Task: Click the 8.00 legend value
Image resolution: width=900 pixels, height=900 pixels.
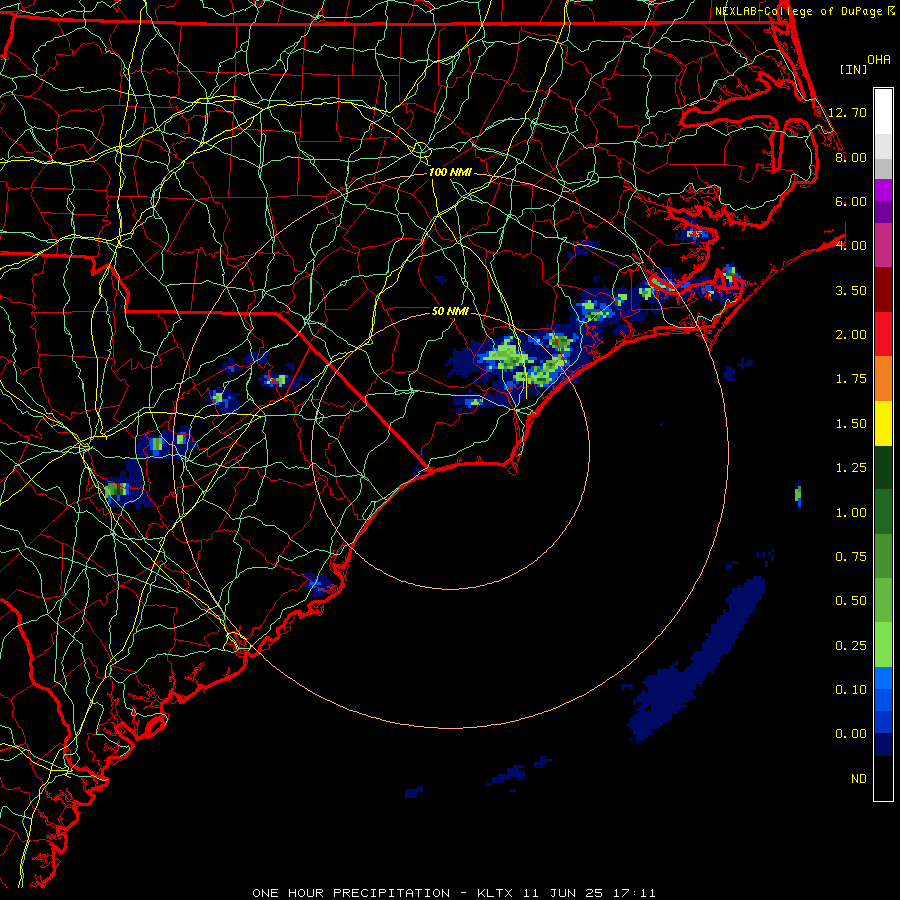Action: pyautogui.click(x=851, y=157)
